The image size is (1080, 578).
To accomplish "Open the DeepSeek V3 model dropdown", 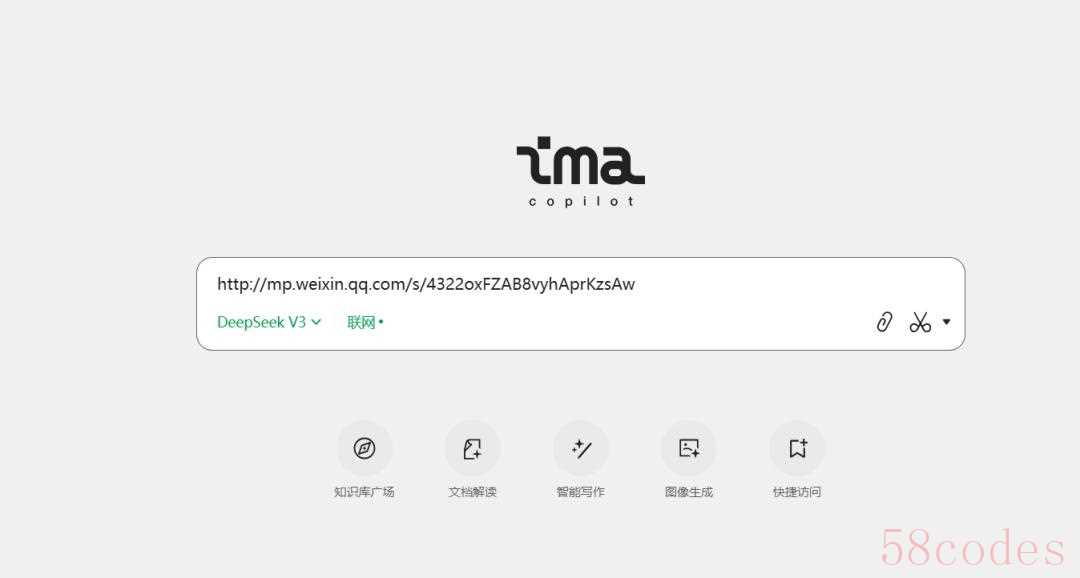I will point(269,322).
